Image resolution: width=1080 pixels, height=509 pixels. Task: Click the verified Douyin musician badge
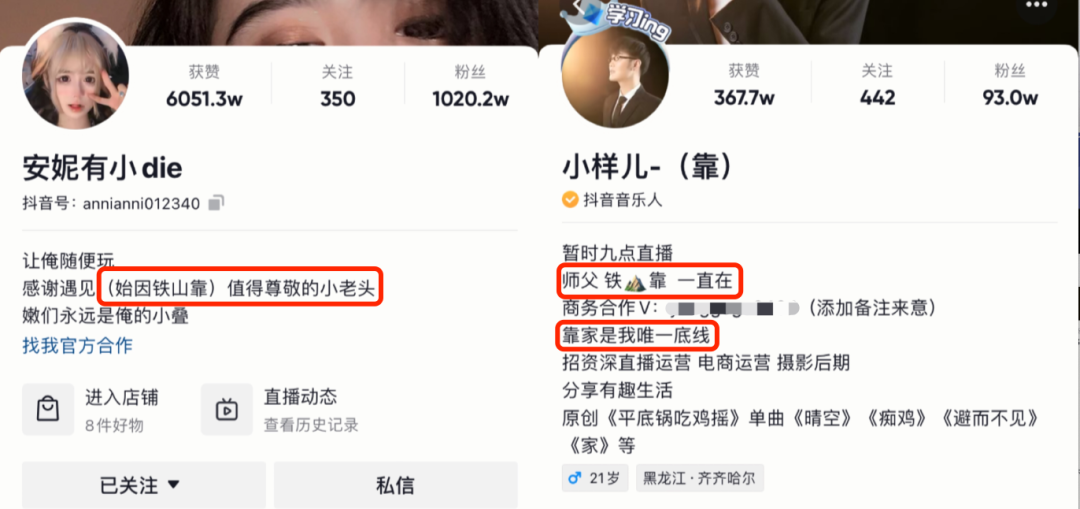[x=570, y=200]
